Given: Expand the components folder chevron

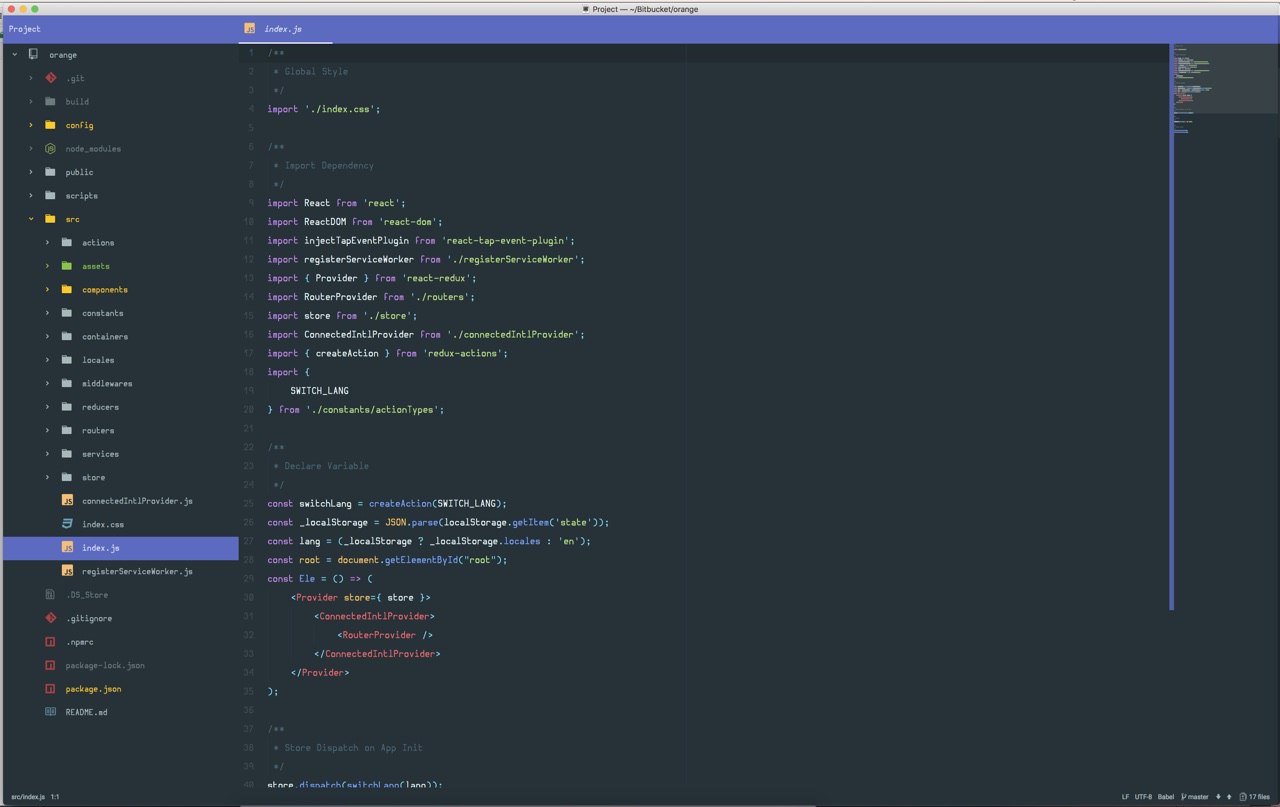Looking at the screenshot, I should point(47,290).
